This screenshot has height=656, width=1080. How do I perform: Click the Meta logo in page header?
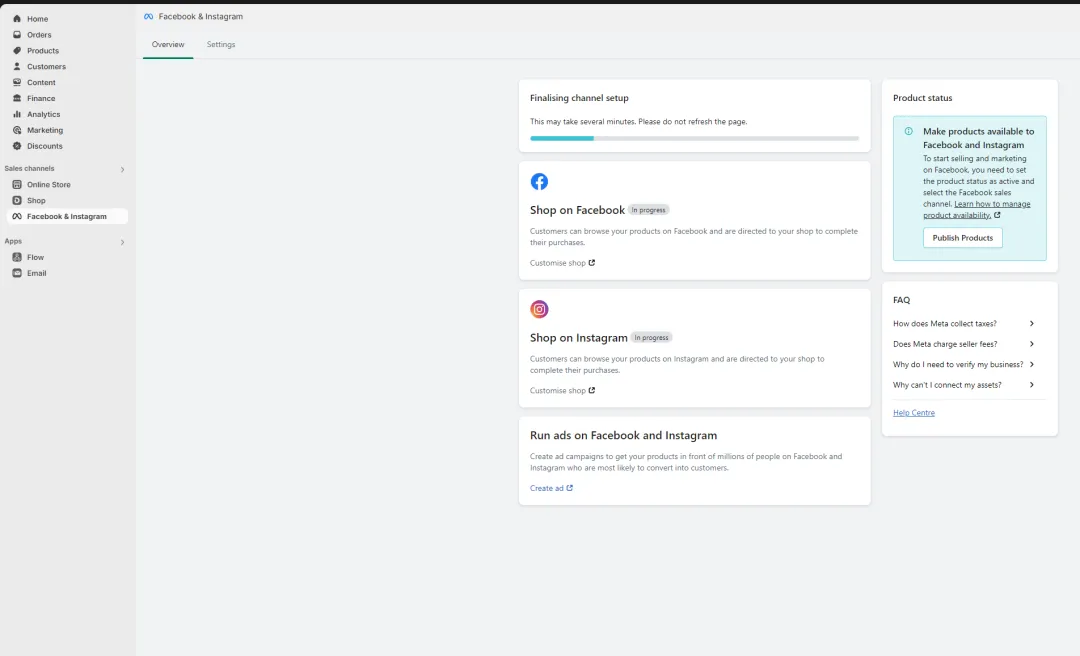(148, 17)
